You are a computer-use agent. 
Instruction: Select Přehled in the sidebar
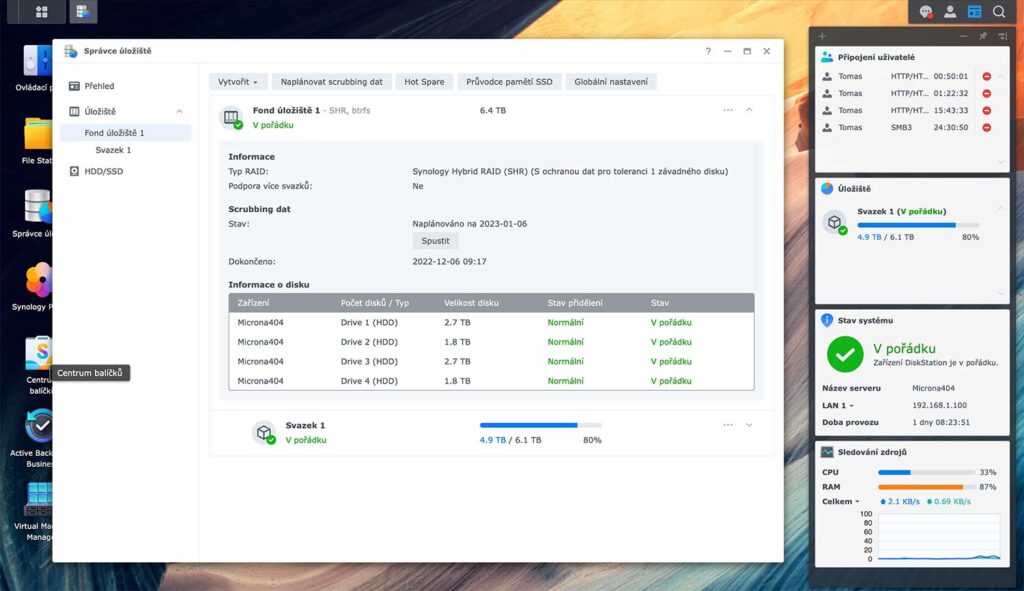(99, 86)
